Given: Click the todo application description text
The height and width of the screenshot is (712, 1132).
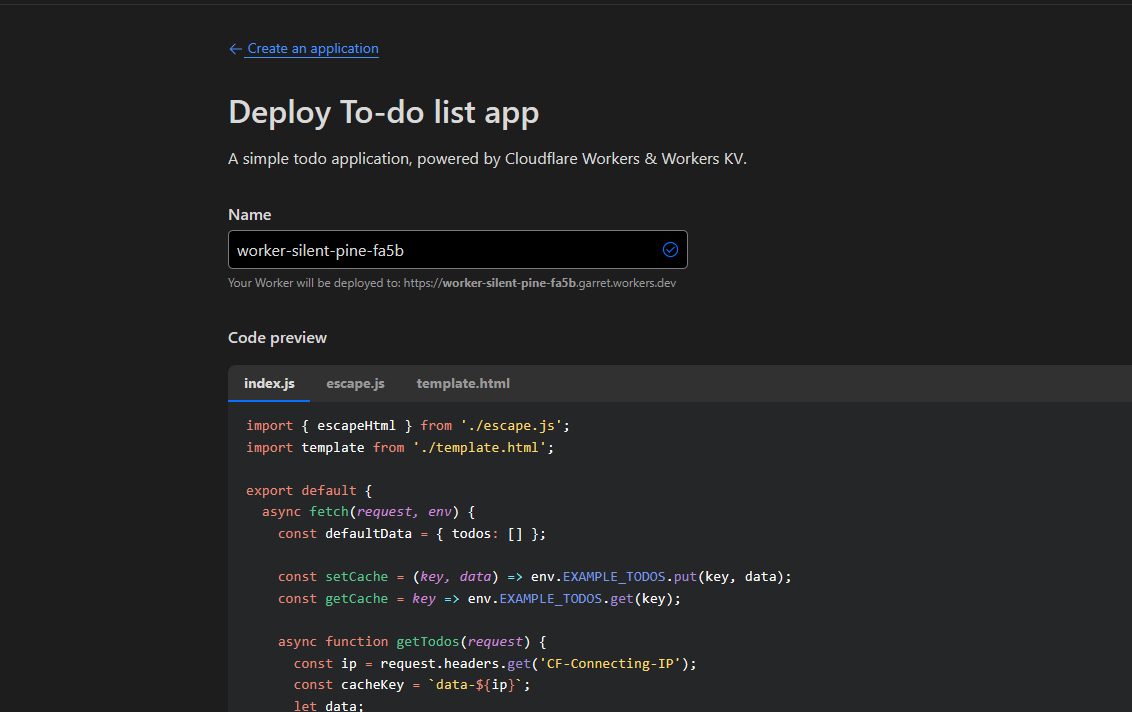Looking at the screenshot, I should (487, 159).
